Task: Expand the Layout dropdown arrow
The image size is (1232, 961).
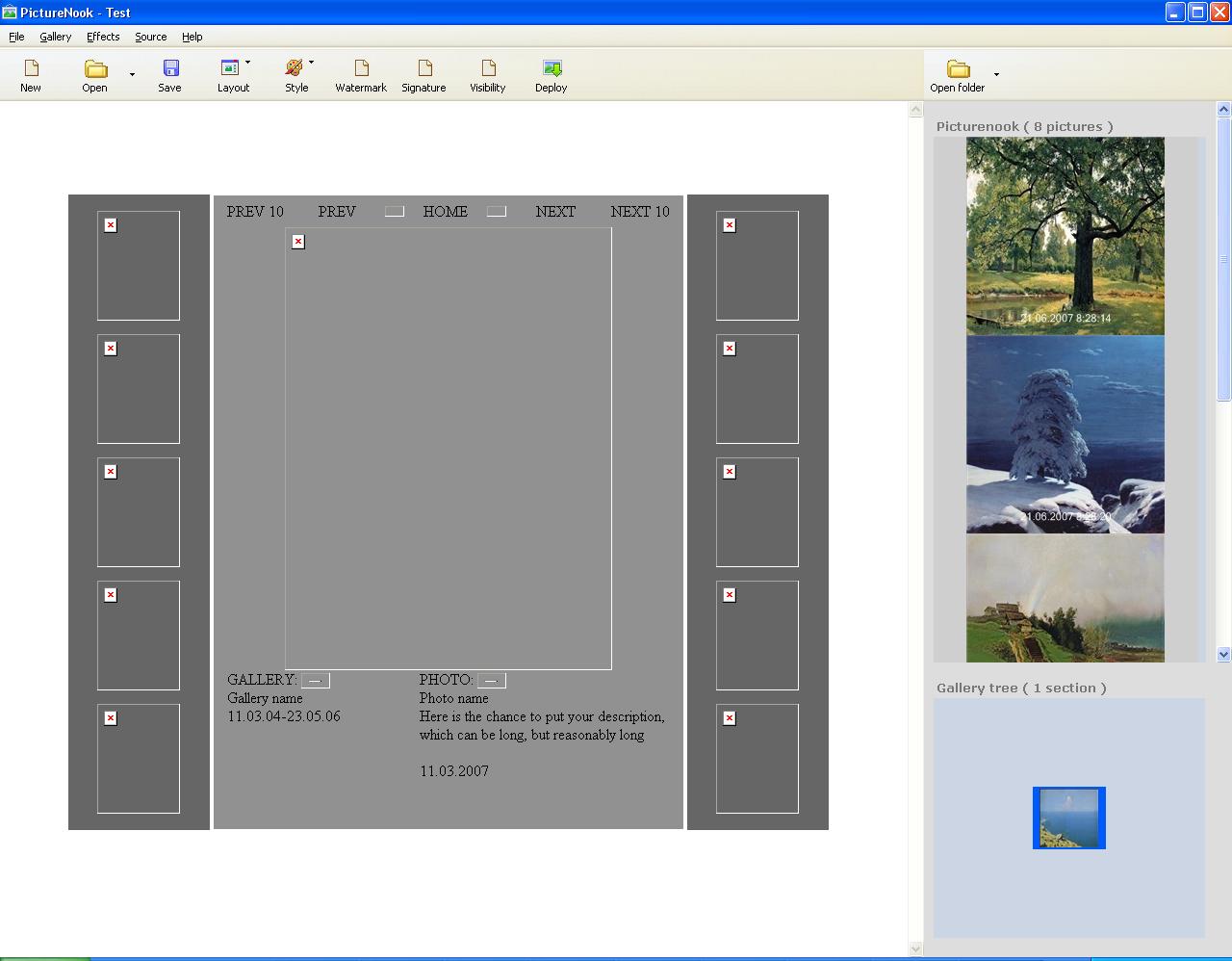Action: click(x=247, y=63)
